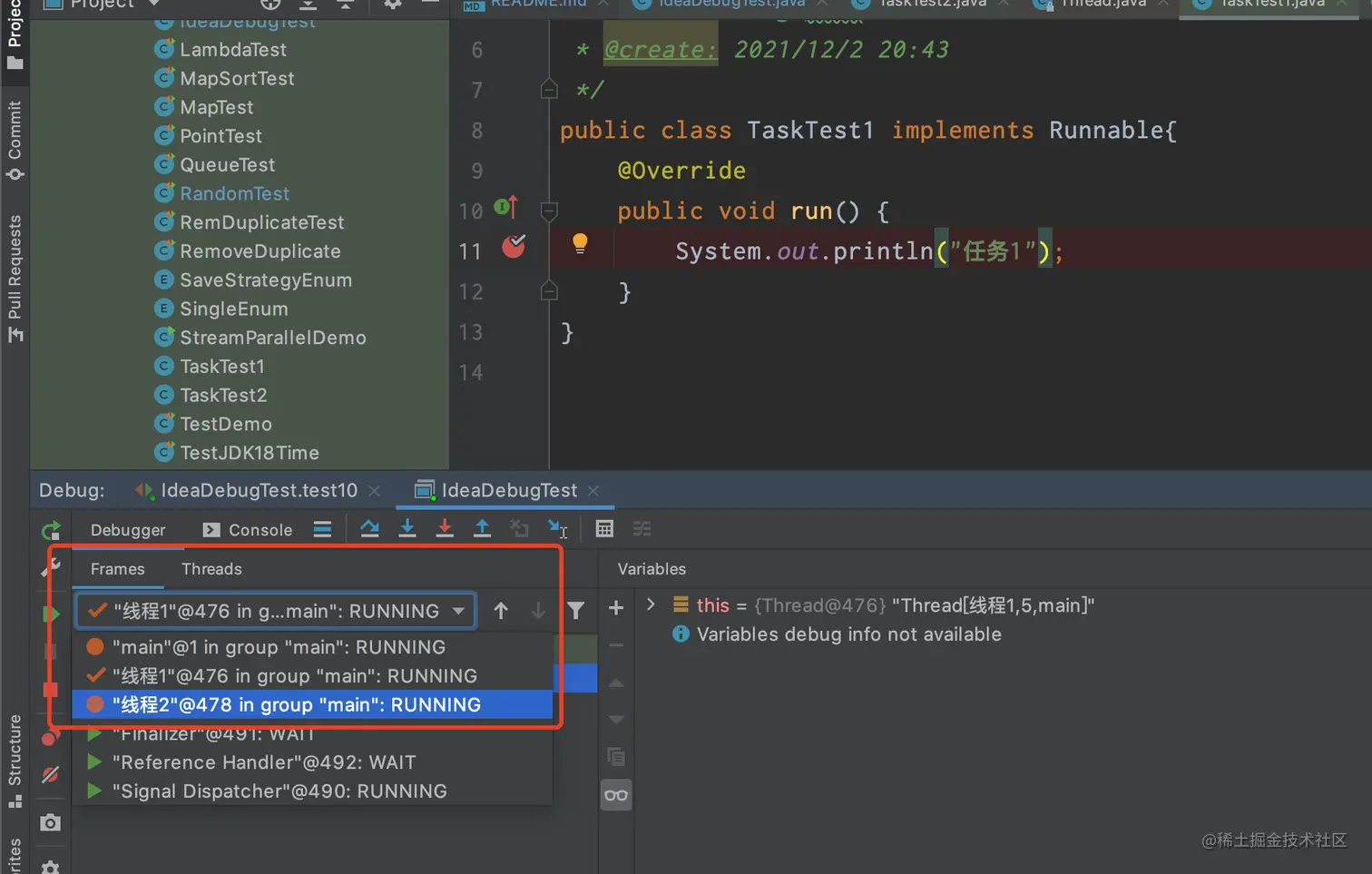Image resolution: width=1372 pixels, height=874 pixels.
Task: Expand the 'this' variable node
Action: (651, 604)
